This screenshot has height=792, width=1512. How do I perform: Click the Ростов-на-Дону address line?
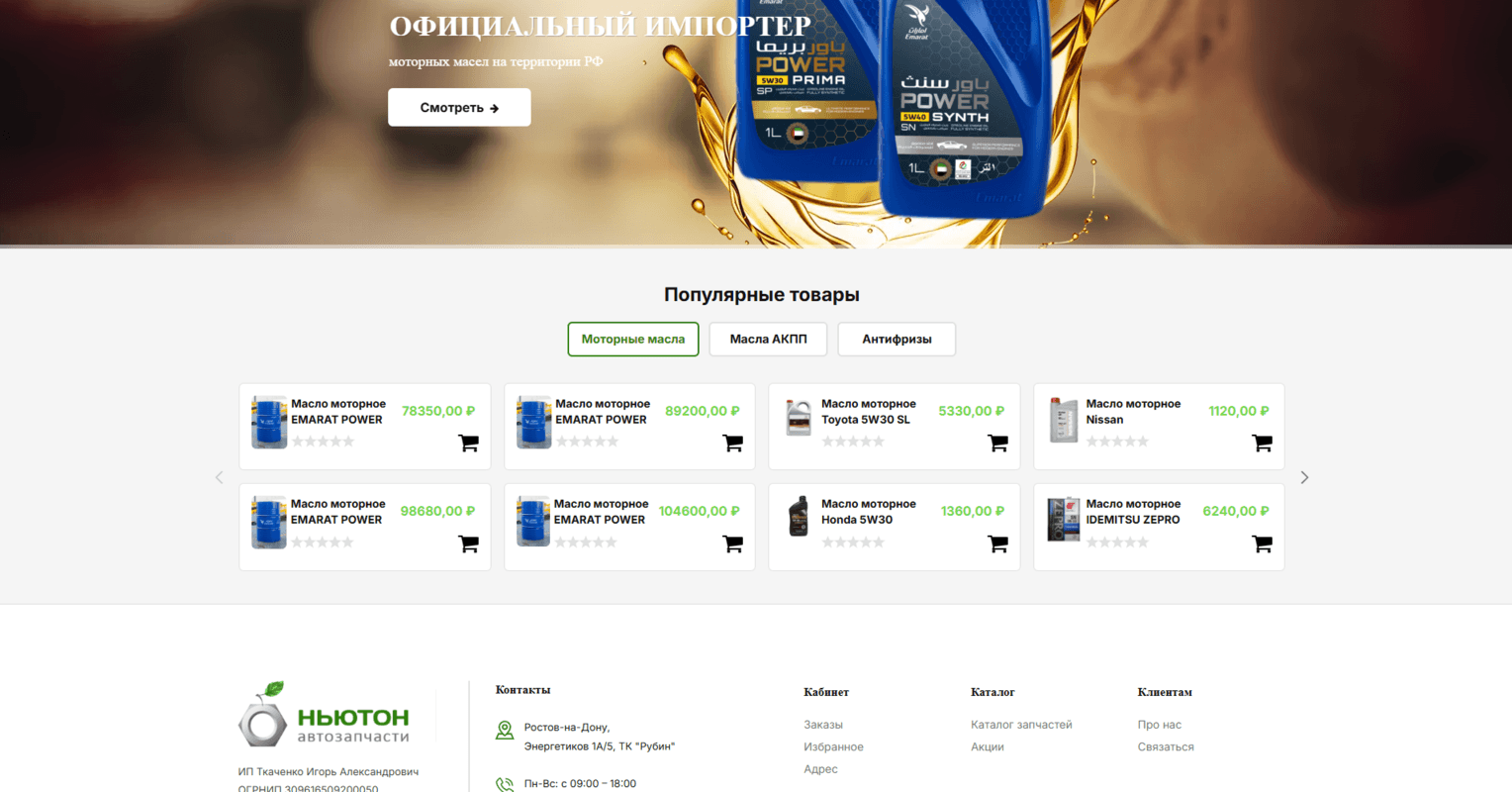click(x=567, y=728)
